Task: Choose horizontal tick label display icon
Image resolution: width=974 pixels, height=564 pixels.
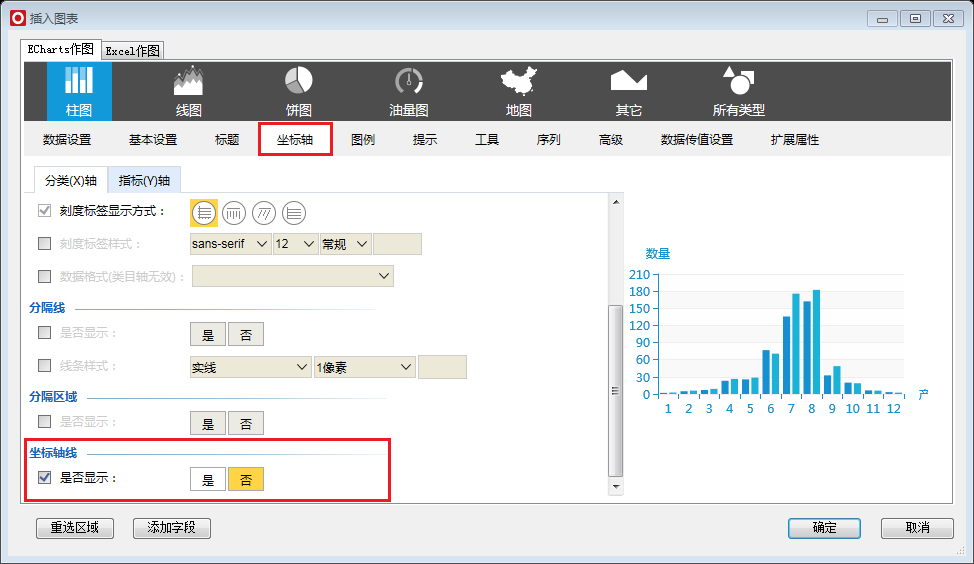Action: 204,213
